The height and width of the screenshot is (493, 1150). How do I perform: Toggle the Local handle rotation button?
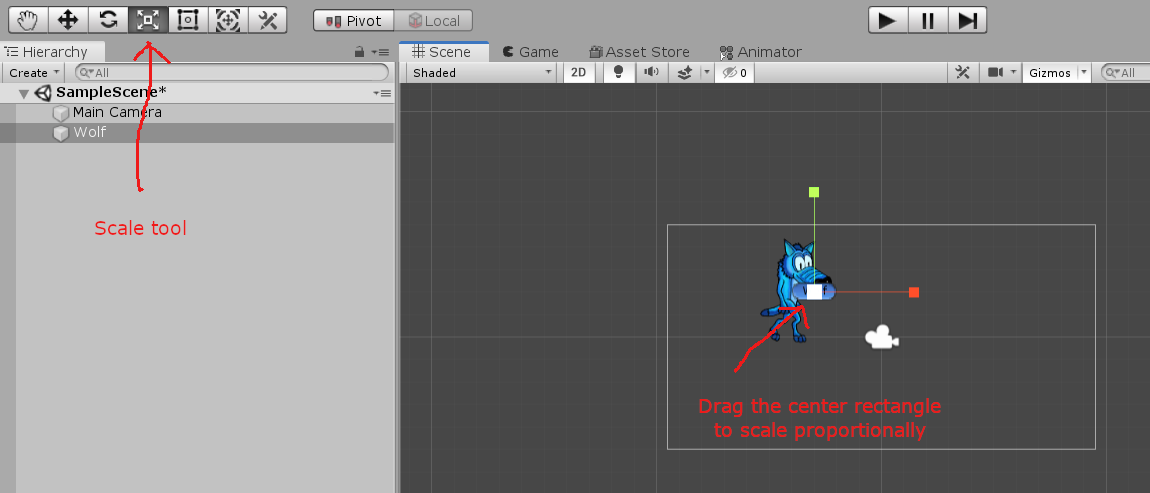click(x=433, y=21)
